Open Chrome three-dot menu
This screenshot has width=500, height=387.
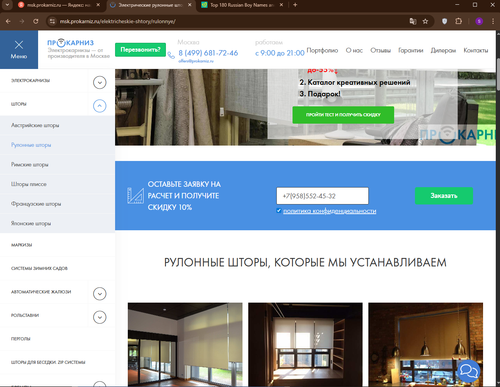(493, 21)
